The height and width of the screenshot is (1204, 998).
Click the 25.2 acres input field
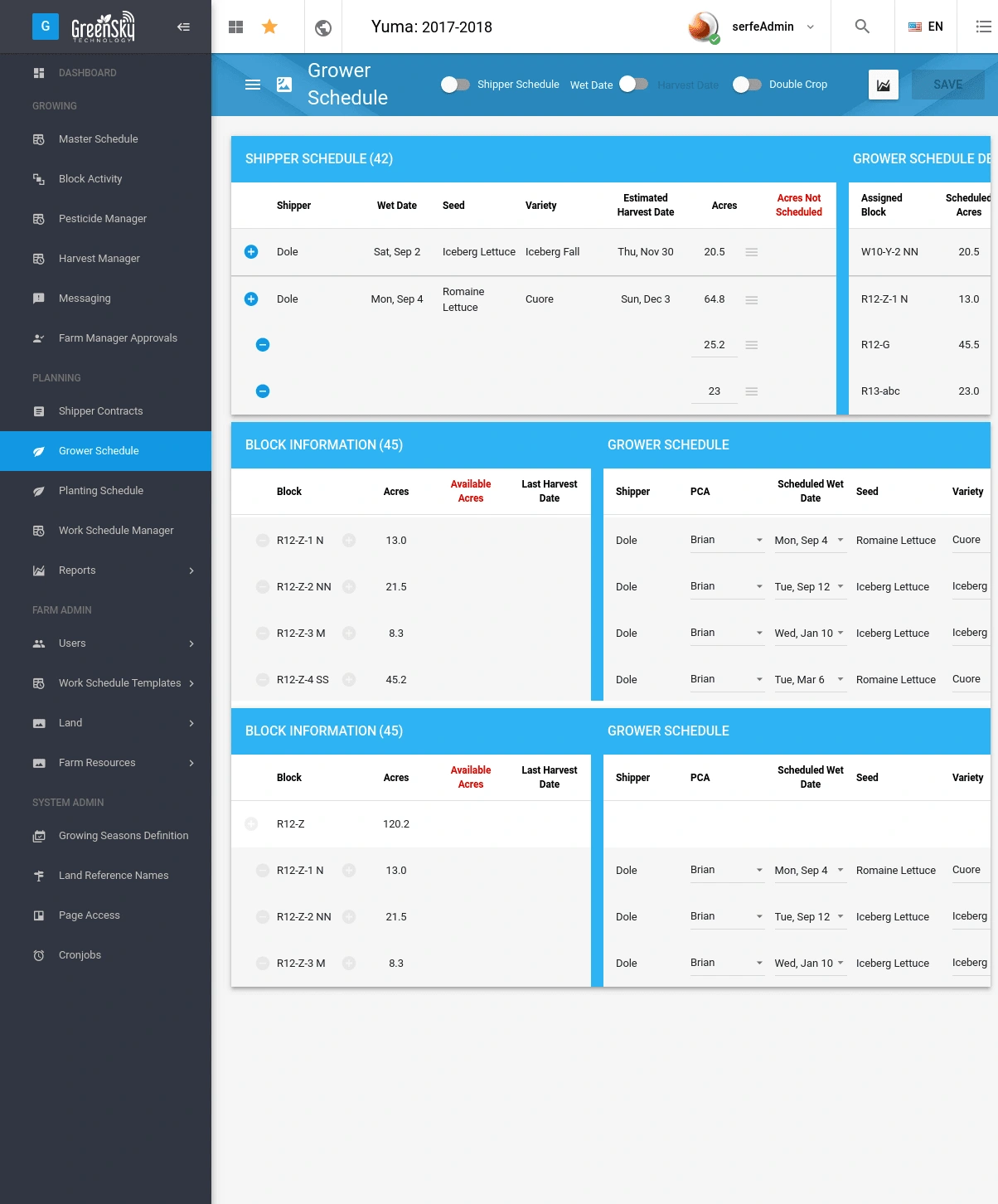[x=715, y=345]
